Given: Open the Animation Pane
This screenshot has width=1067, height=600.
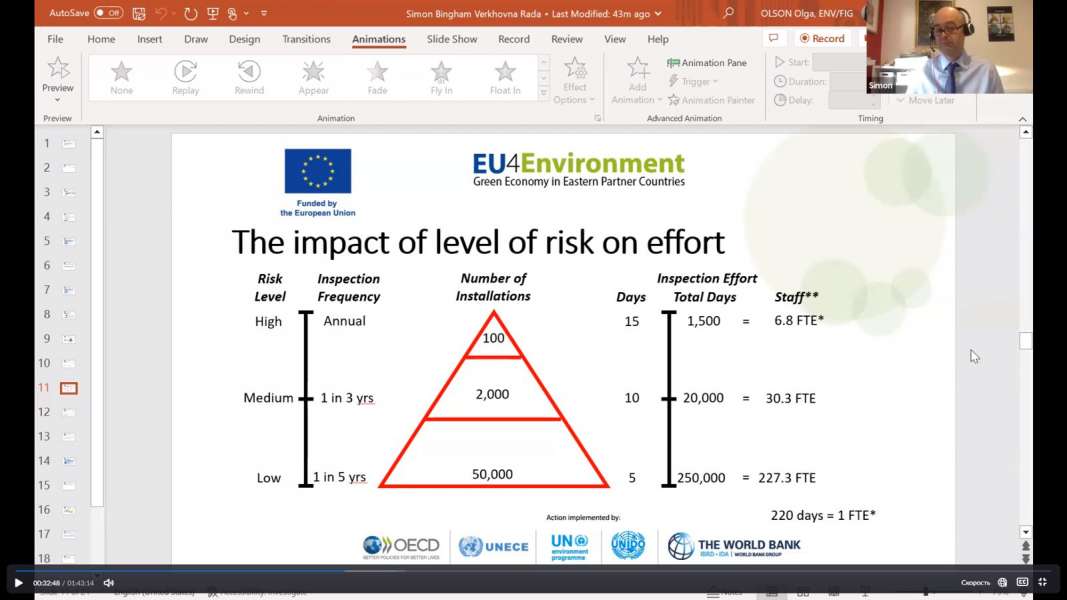Looking at the screenshot, I should click(x=707, y=63).
